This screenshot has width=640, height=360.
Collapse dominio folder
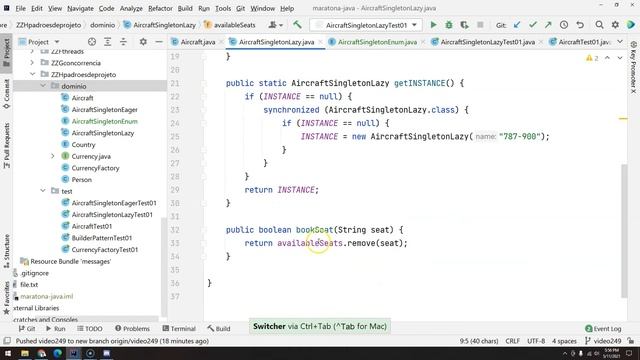pos(43,86)
